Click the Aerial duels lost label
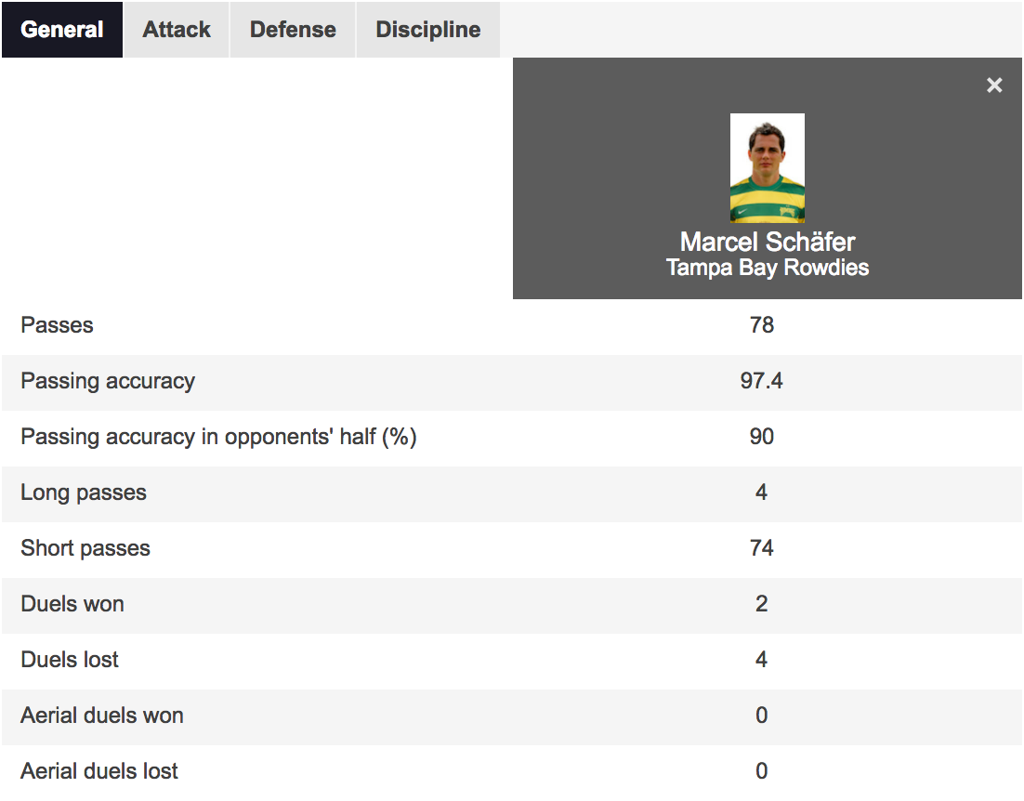 pyautogui.click(x=99, y=771)
